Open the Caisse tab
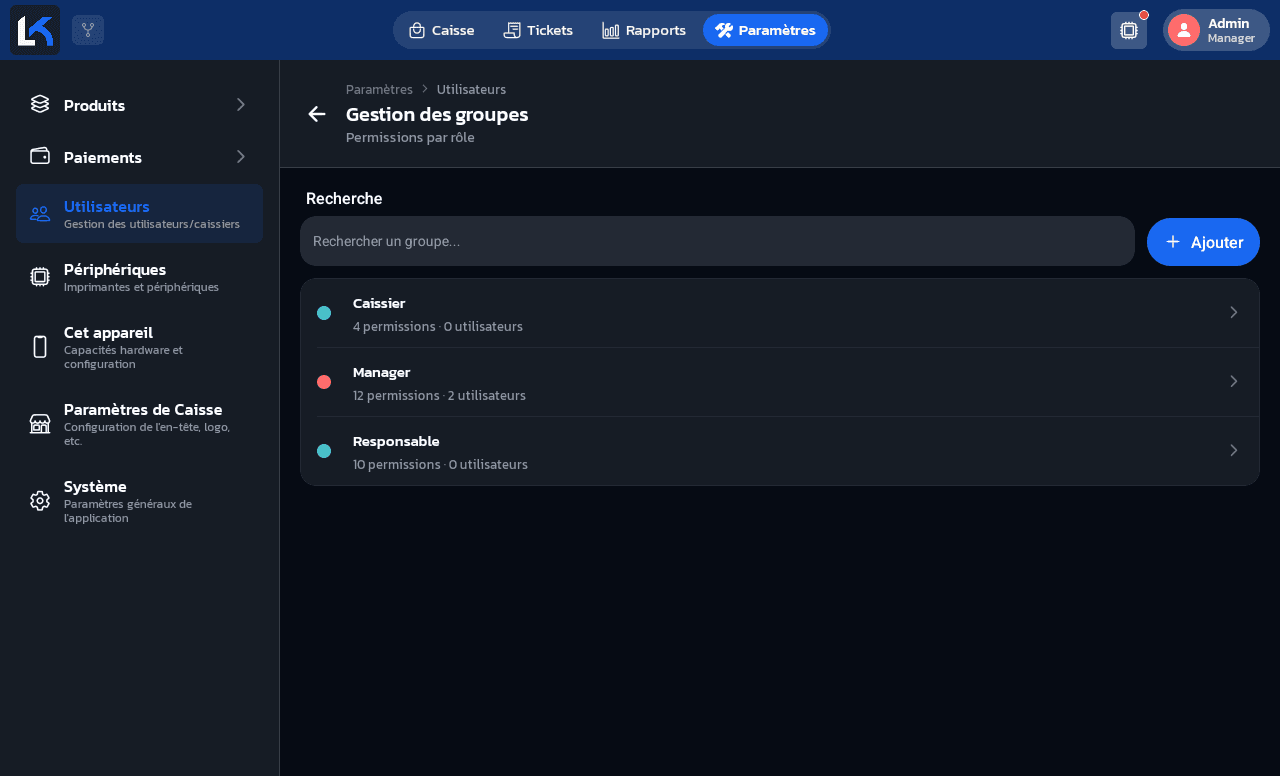The image size is (1280, 776). pyautogui.click(x=441, y=30)
